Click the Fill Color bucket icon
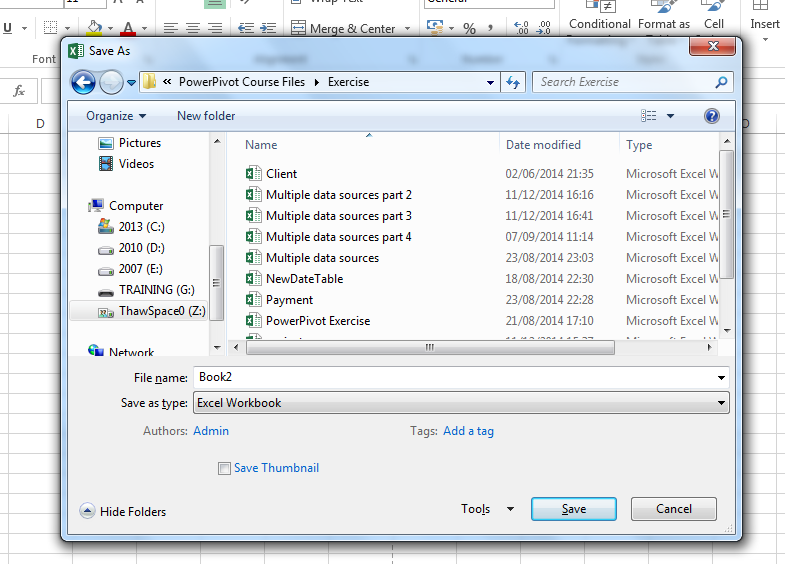Screen dimensions: 785x564 click(x=94, y=28)
